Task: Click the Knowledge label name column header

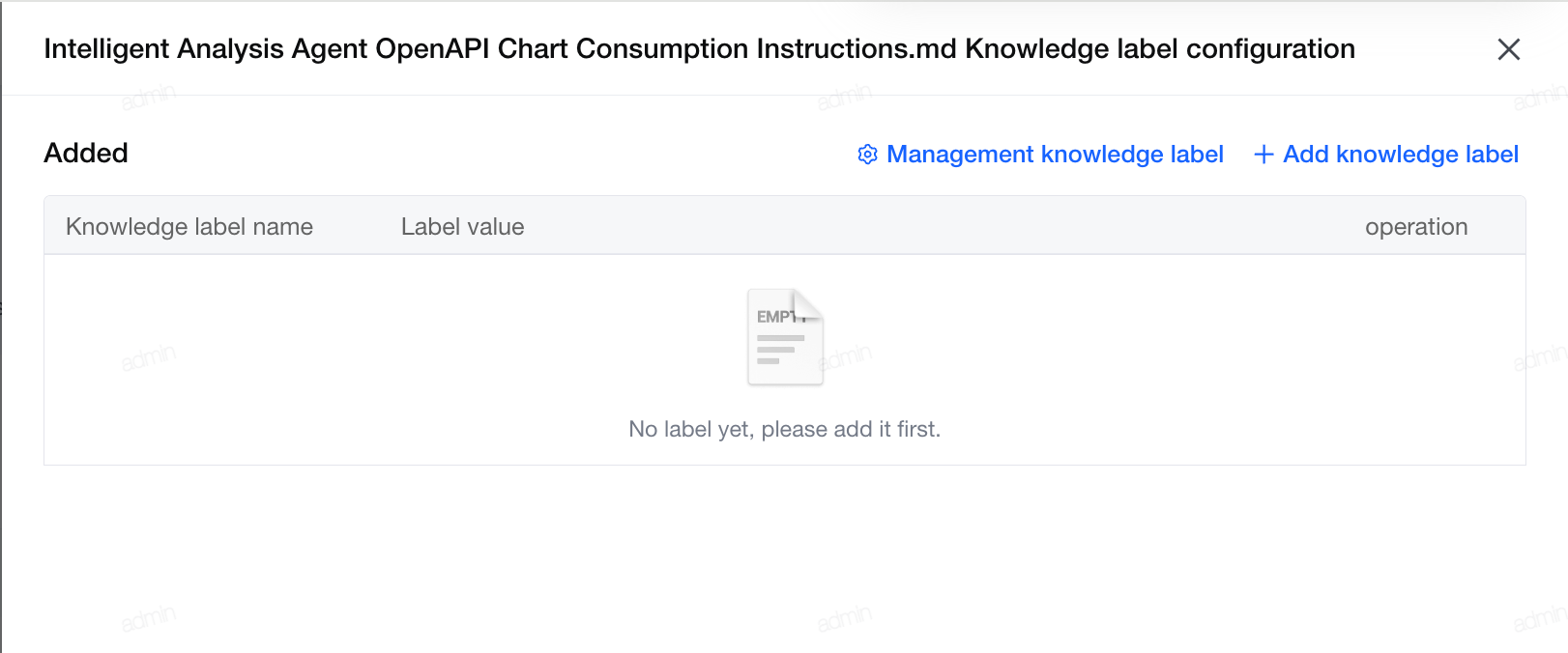Action: pos(189,227)
